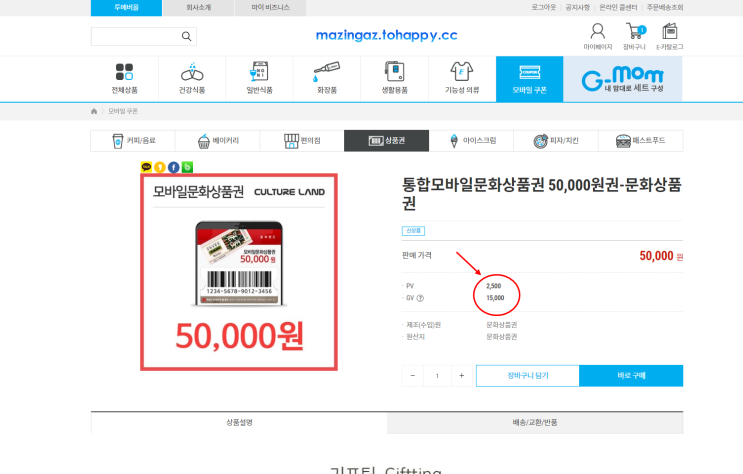
Task: Click the 50,000 원 sale price
Action: [661, 256]
